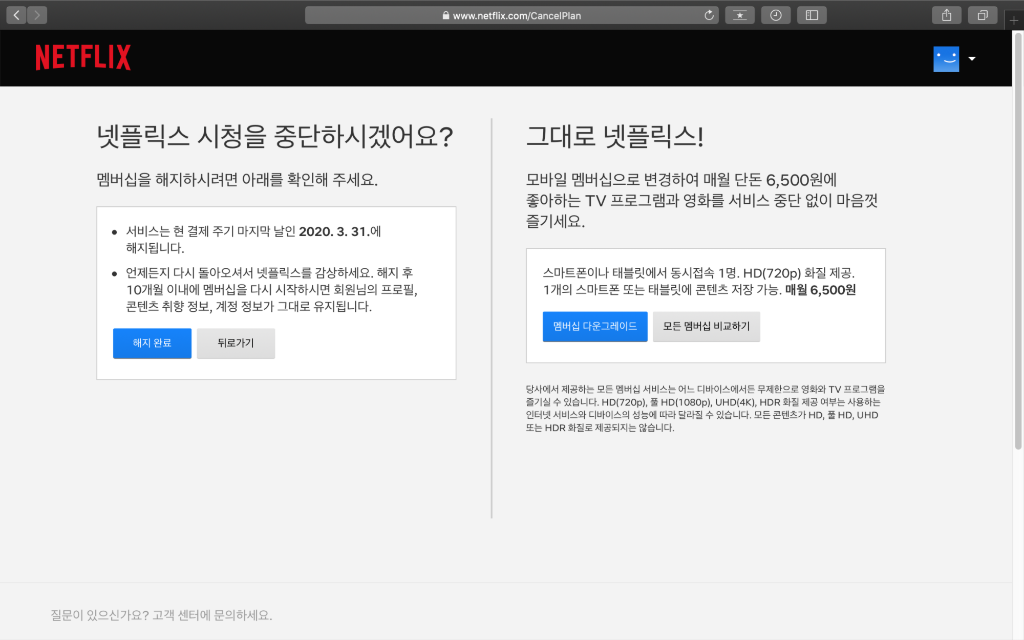Click the 멤버십 다운그레이드 button

[595, 326]
